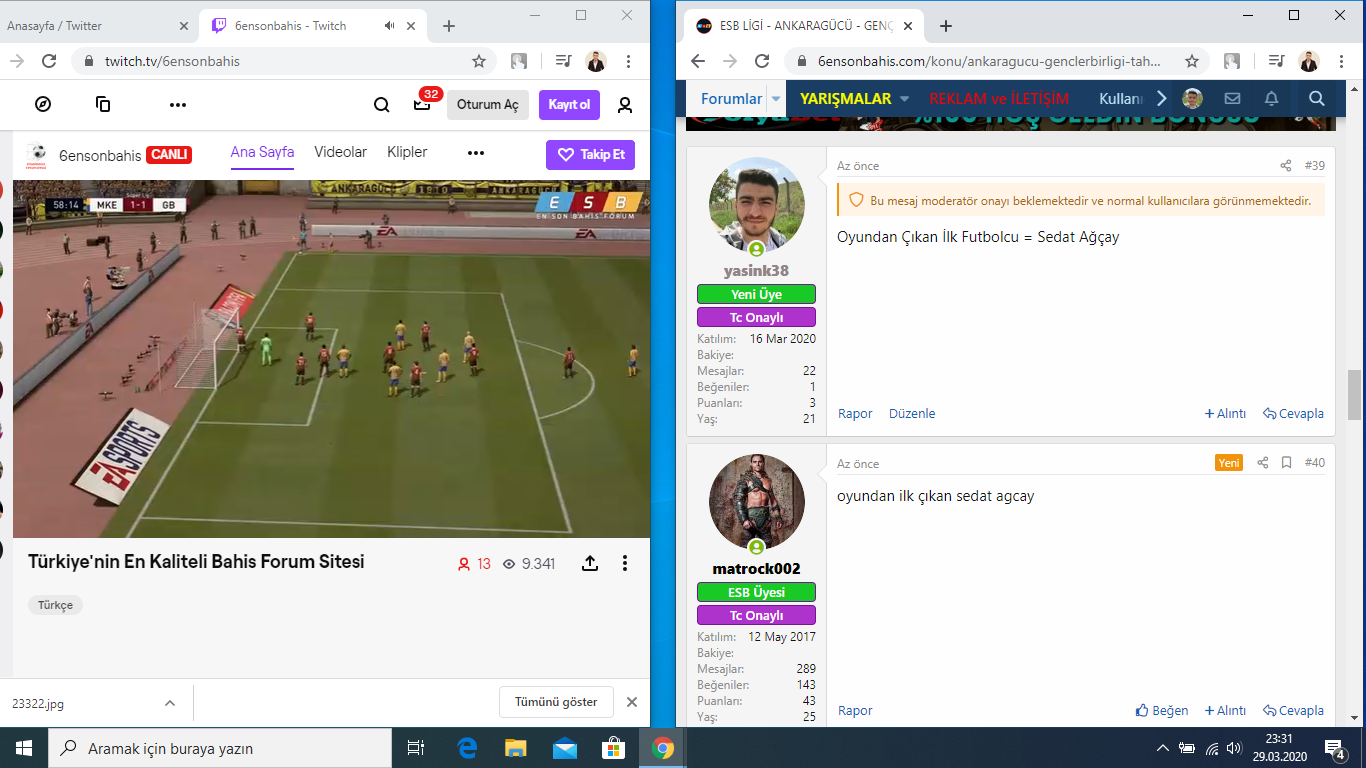Click Alıntı on post #40
This screenshot has height=768, width=1366.
pyautogui.click(x=1225, y=711)
